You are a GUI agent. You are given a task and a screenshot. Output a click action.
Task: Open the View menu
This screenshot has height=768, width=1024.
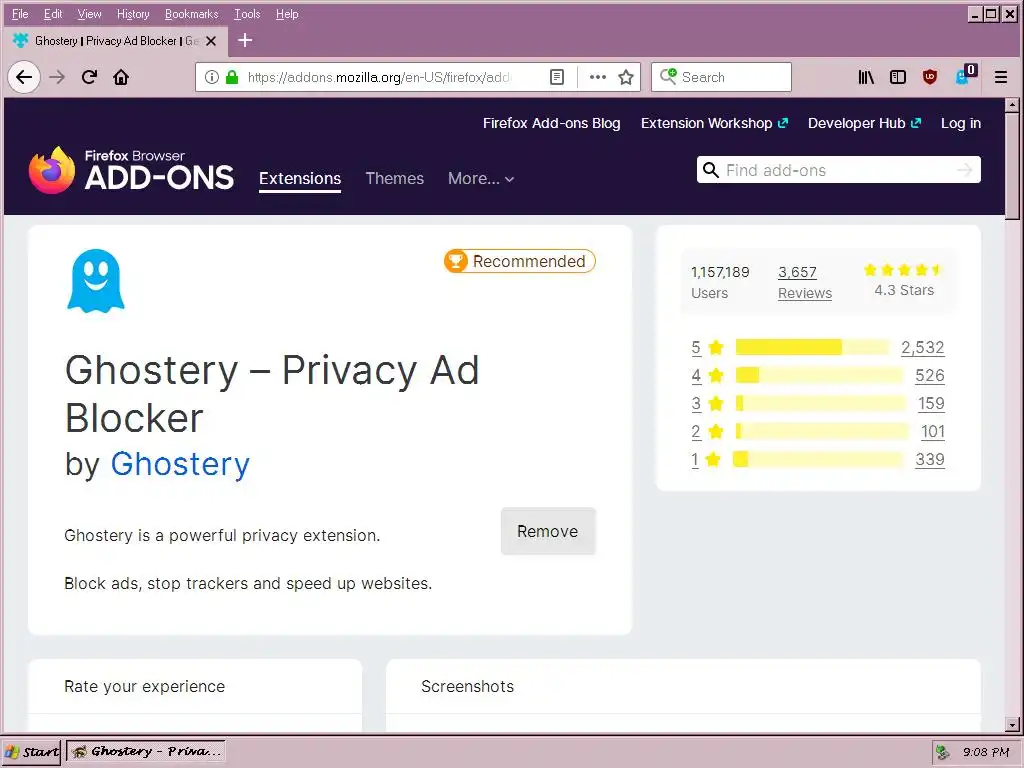(x=89, y=14)
